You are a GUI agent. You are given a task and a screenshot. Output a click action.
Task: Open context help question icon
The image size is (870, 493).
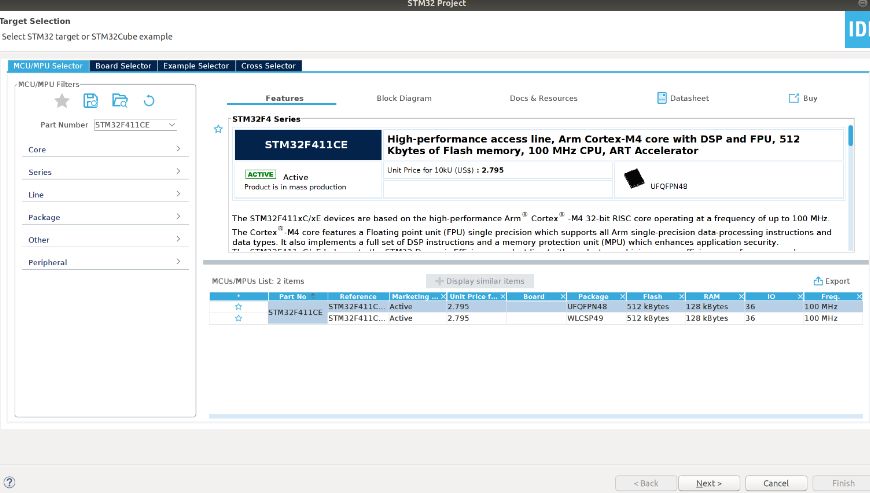9,482
